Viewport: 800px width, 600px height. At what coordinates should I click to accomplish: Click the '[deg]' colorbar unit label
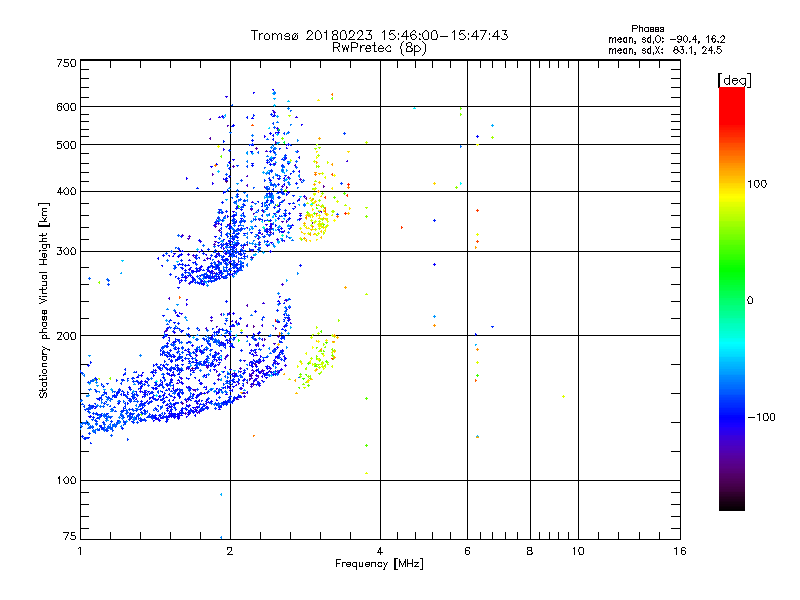[x=734, y=80]
